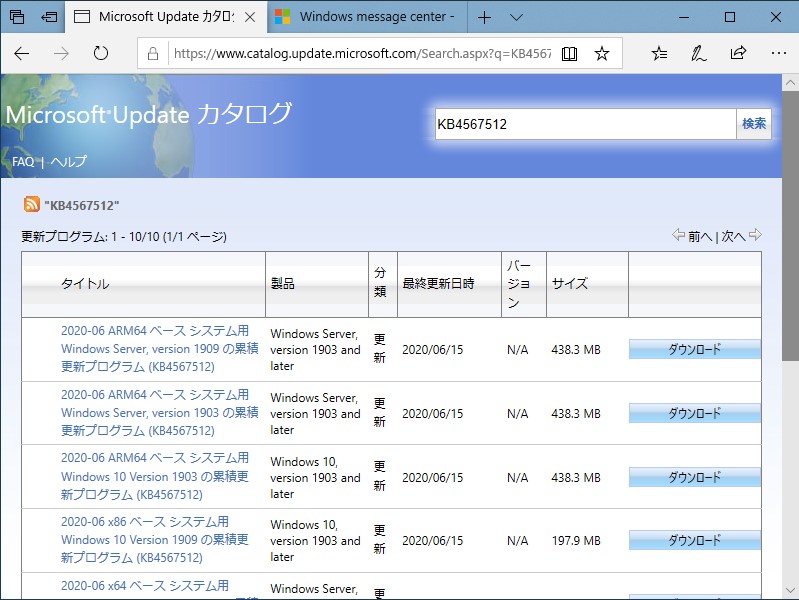Open ARM64 Windows Server version 1903 update link

coord(159,412)
